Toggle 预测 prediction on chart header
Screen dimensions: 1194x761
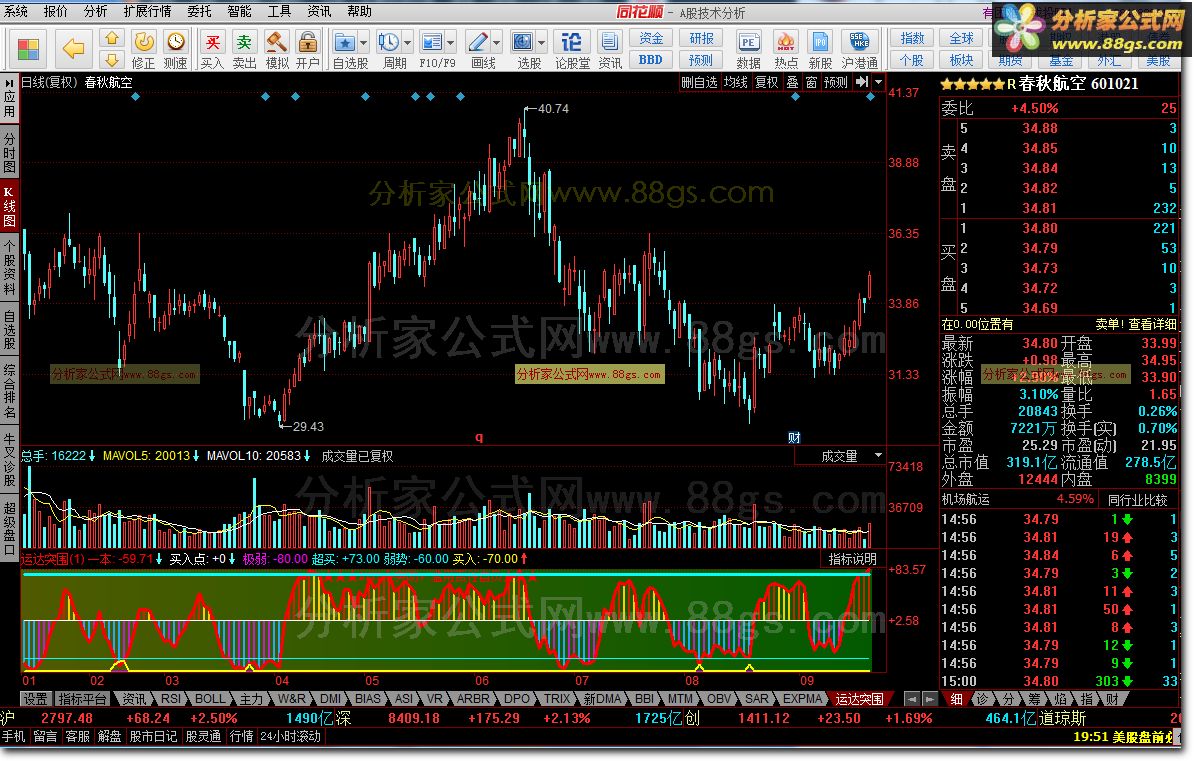click(x=836, y=82)
